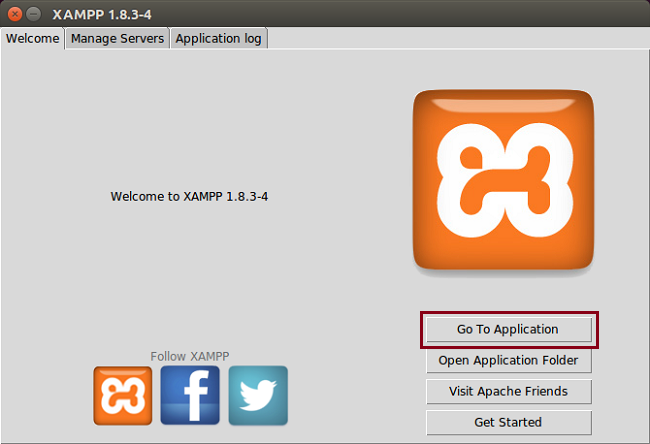Select the Welcome tab

[x=33, y=38]
